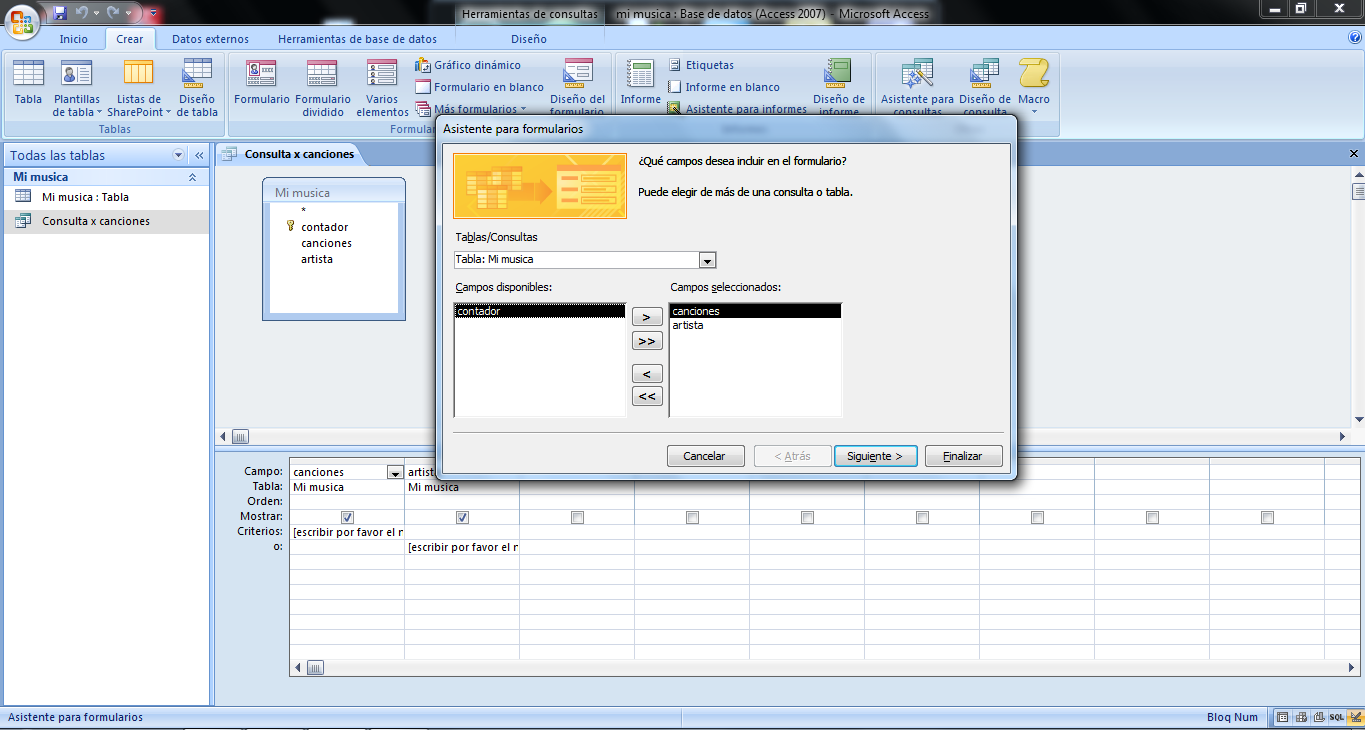Collapse the Mi musica group
The width and height of the screenshot is (1365, 730).
(192, 177)
